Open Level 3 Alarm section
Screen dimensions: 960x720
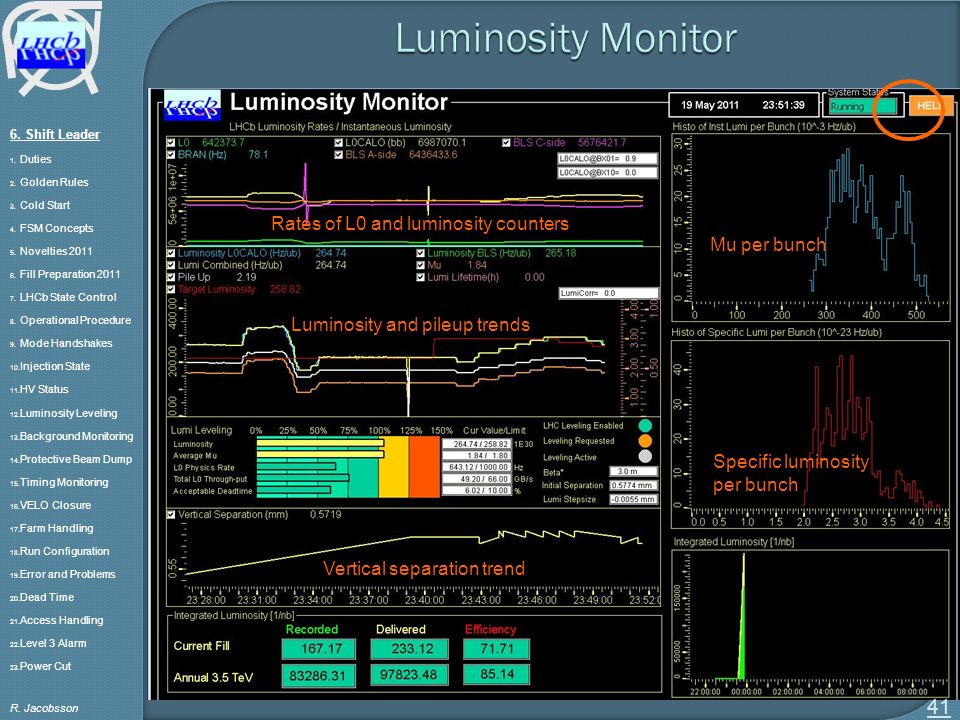(x=53, y=643)
